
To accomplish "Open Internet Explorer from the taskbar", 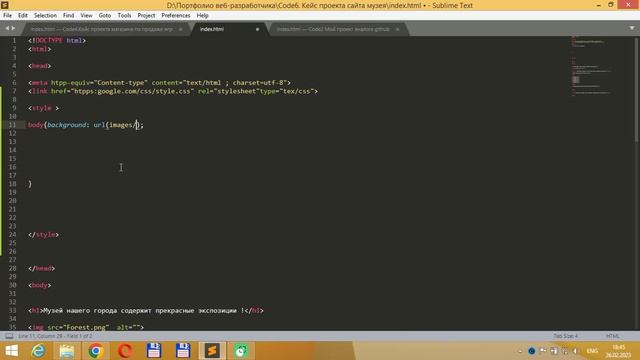I will point(39,351).
